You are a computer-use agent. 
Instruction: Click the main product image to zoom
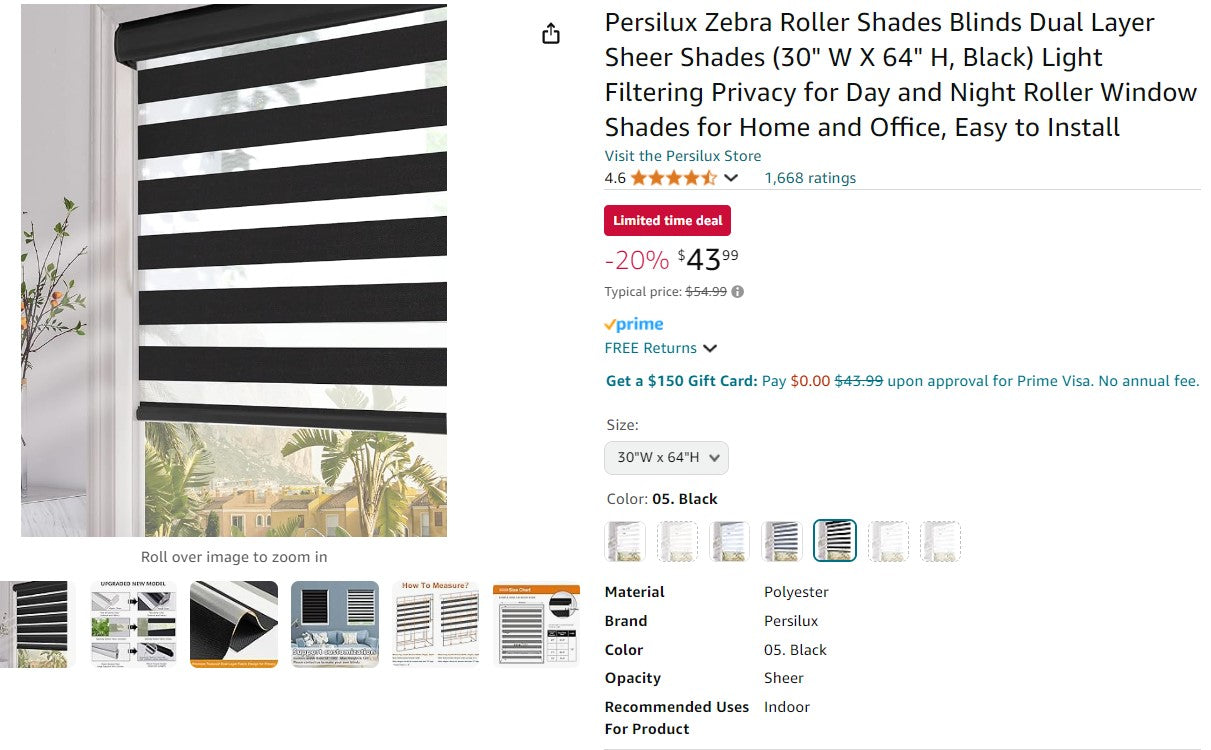coord(234,272)
